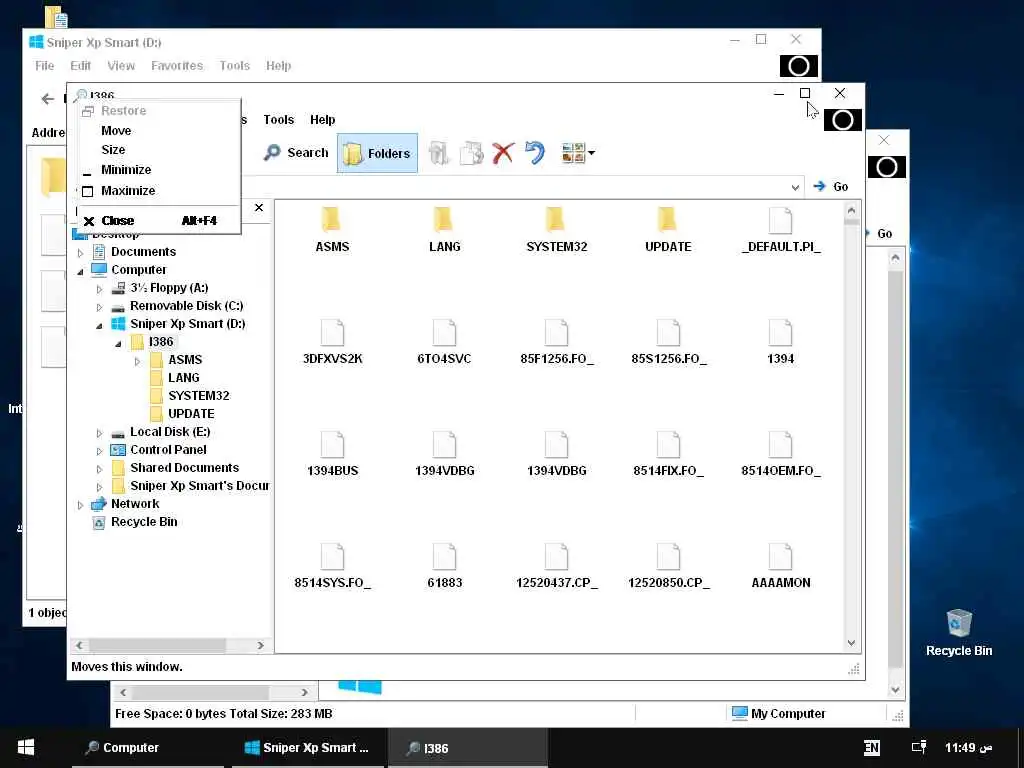Select the 85F1256.FO_ file
The image size is (1024, 768).
click(556, 342)
